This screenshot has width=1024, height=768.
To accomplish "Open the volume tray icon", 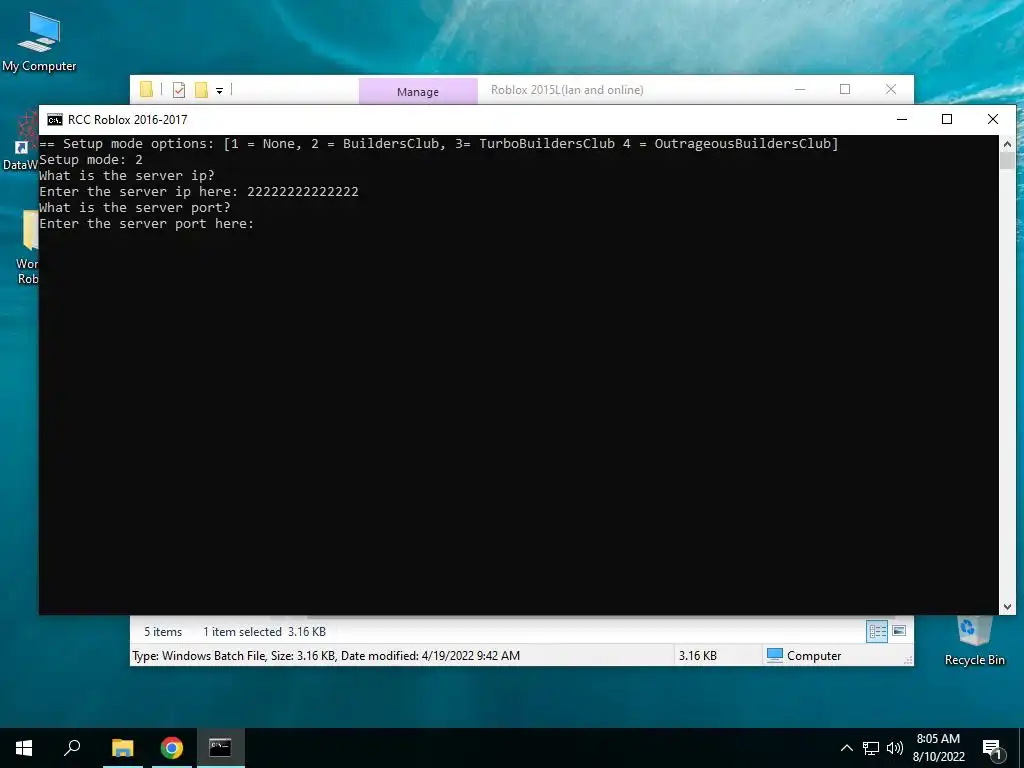I will click(895, 748).
